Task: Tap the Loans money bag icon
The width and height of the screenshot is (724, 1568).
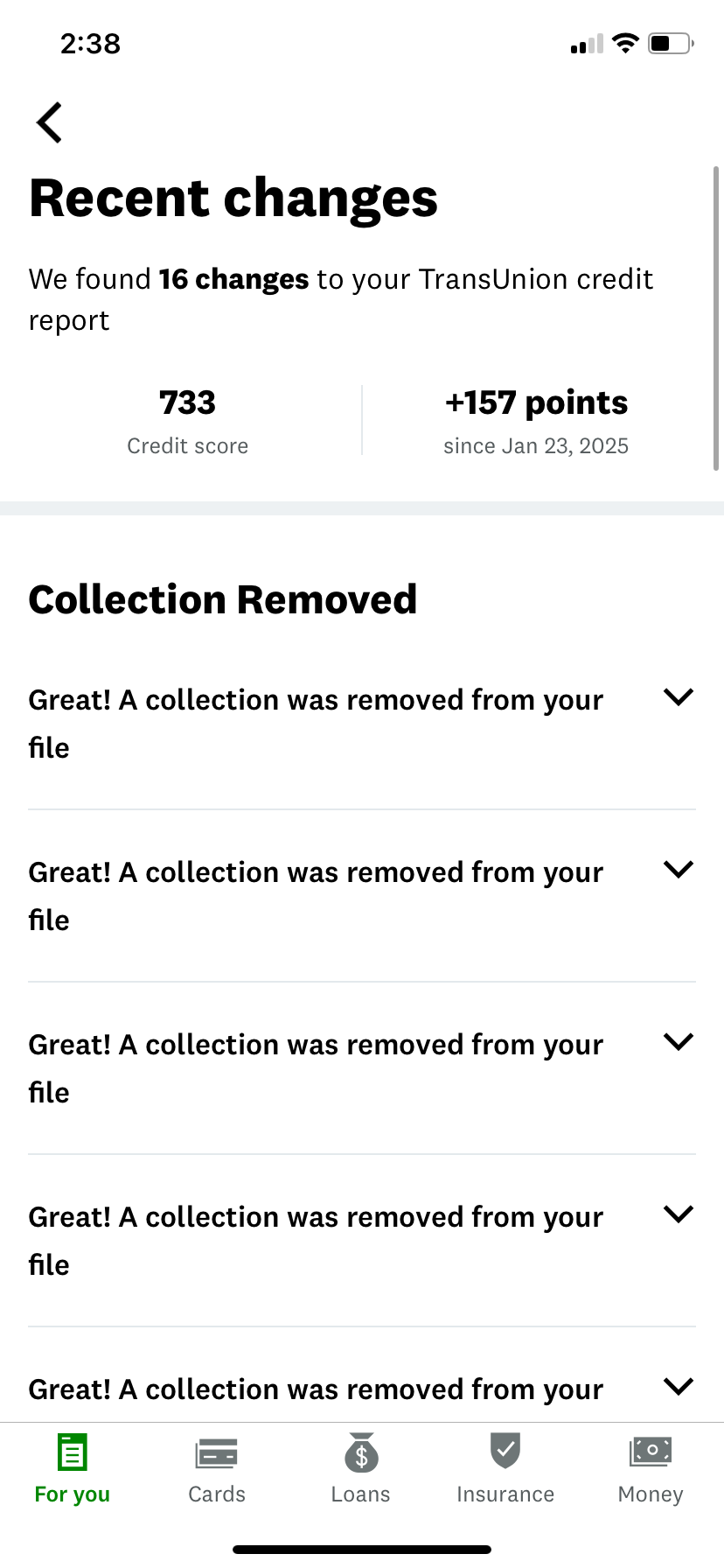Action: click(x=361, y=1451)
